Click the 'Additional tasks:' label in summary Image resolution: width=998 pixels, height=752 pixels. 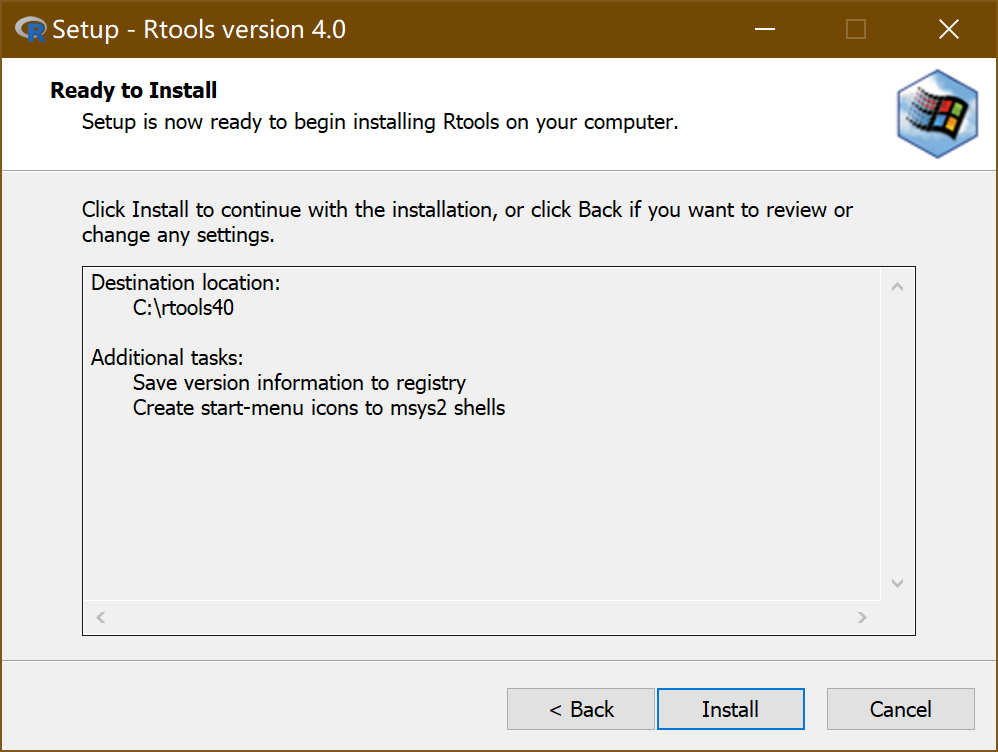pyautogui.click(x=167, y=358)
